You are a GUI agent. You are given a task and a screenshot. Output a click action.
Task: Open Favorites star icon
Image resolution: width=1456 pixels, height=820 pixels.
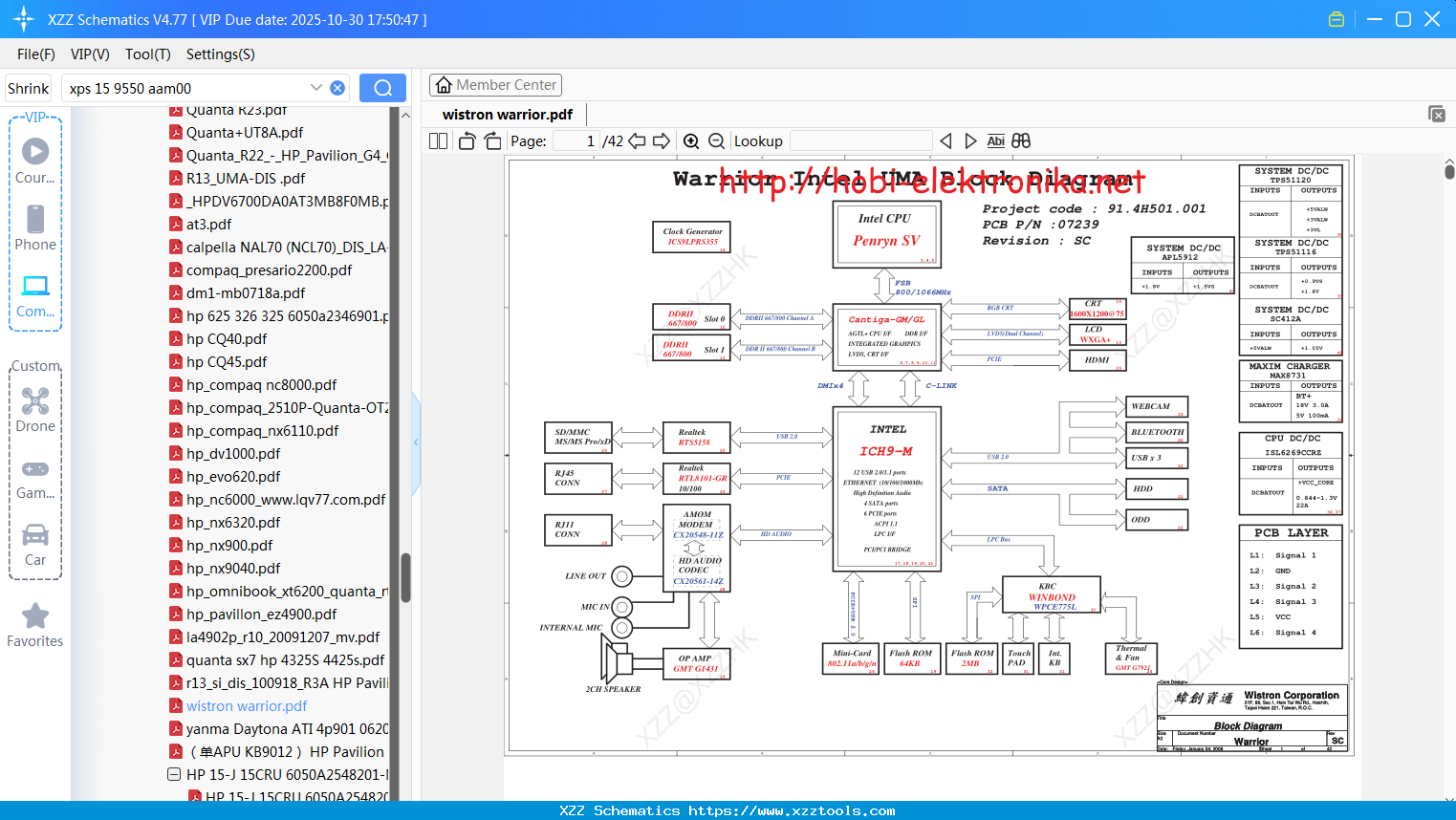[x=35, y=625]
